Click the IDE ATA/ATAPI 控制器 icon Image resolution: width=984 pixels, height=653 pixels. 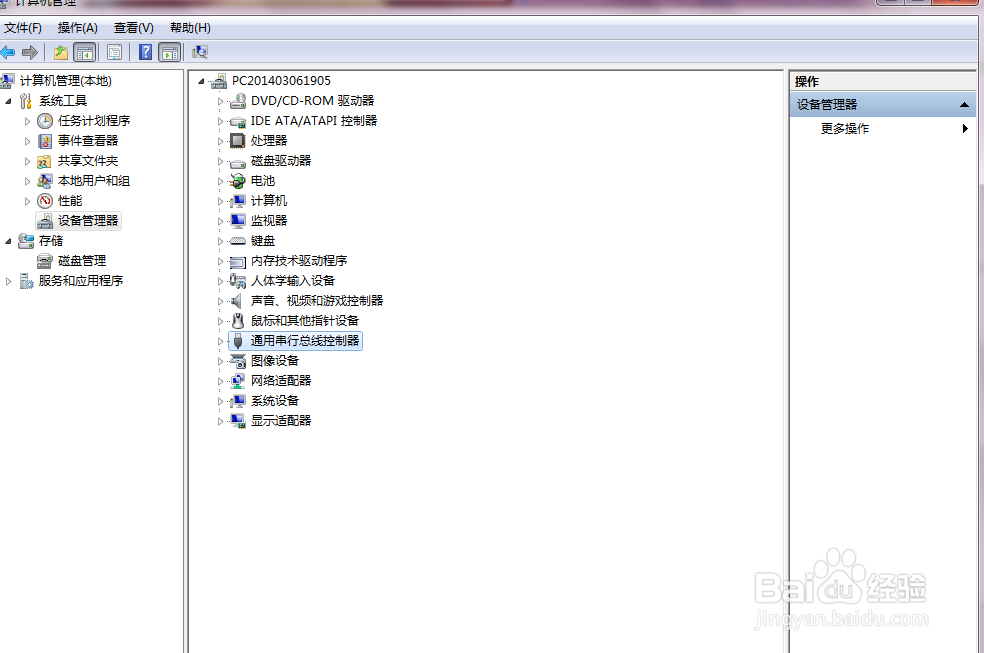[237, 120]
